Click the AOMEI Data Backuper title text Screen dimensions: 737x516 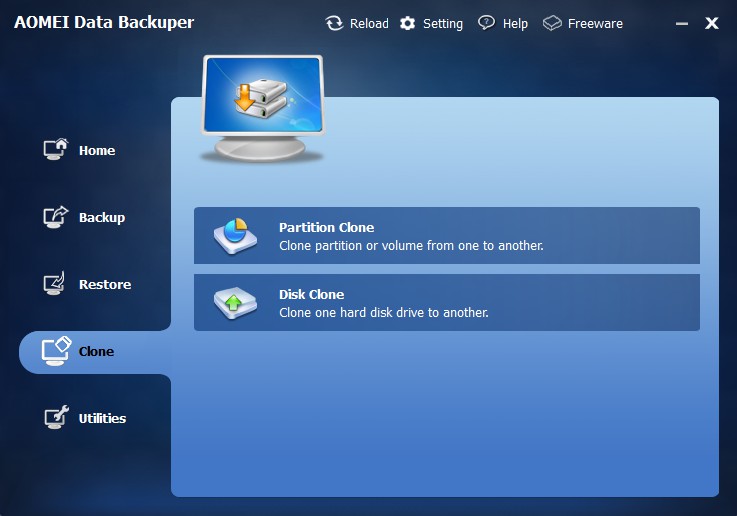[x=104, y=22]
